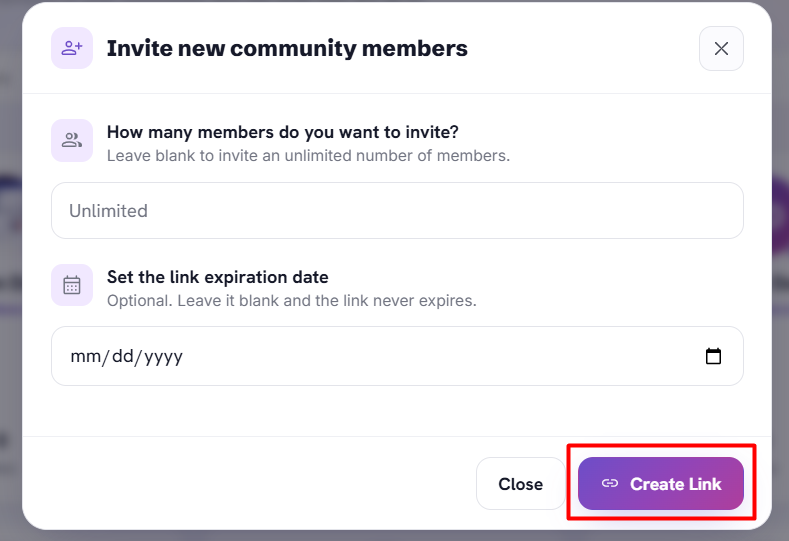
Task: Create the invitation link
Action: coord(661,484)
